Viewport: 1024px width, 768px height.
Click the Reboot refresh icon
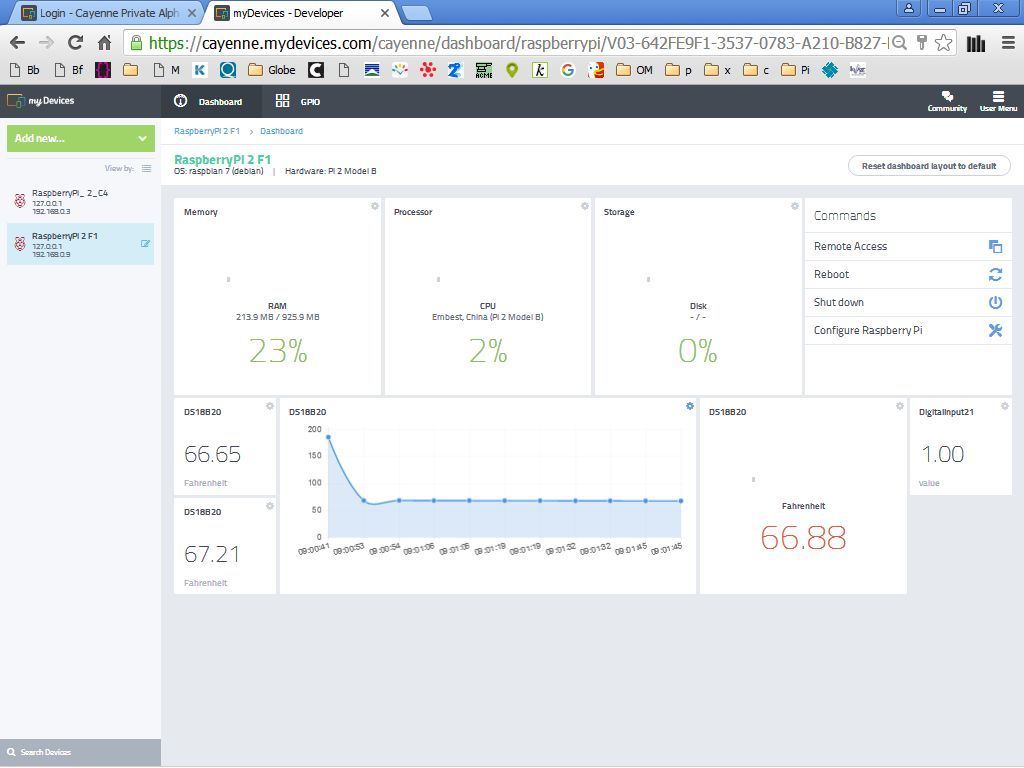995,274
